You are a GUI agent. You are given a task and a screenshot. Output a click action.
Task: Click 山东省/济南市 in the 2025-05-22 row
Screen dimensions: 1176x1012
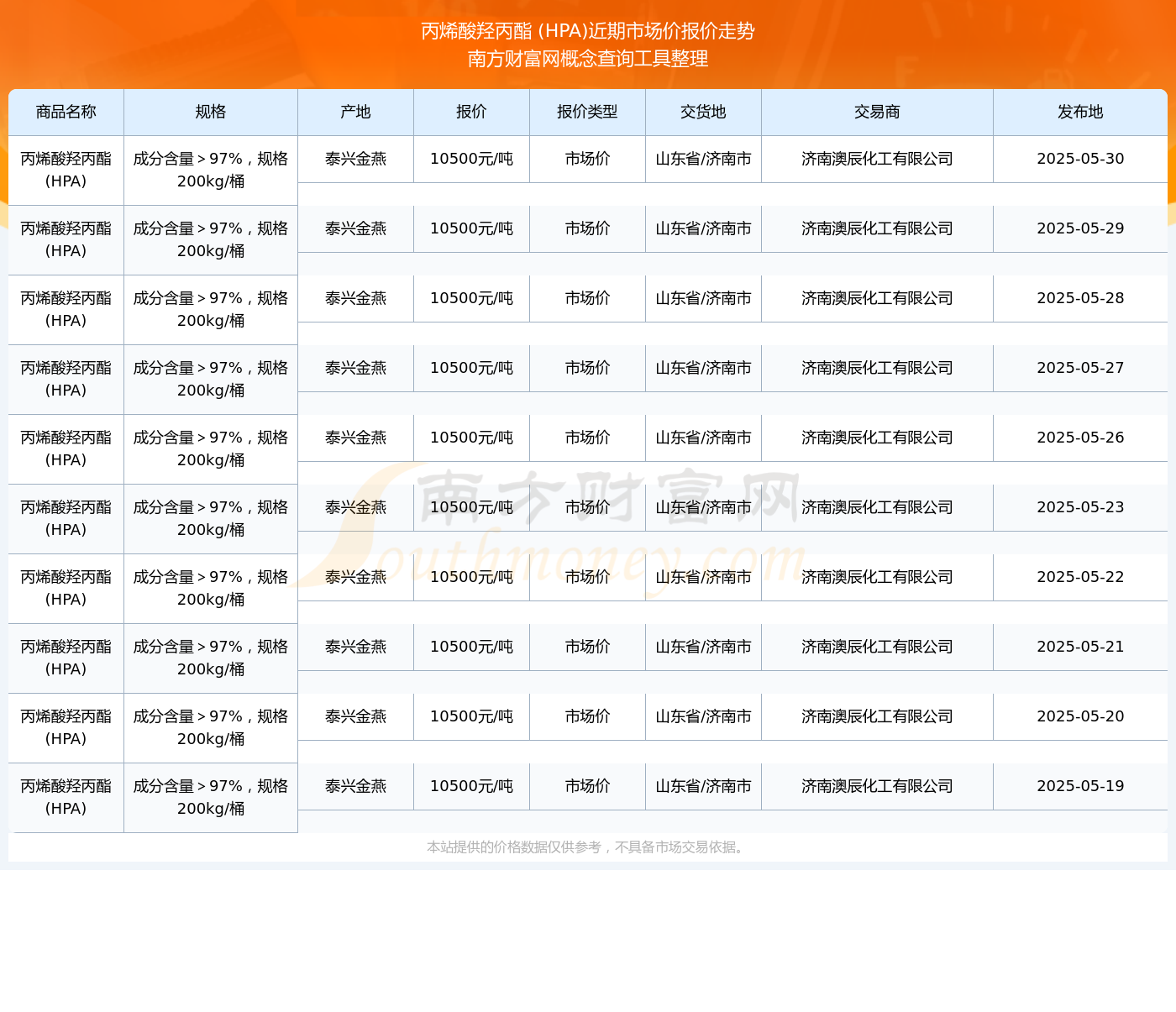click(x=704, y=577)
